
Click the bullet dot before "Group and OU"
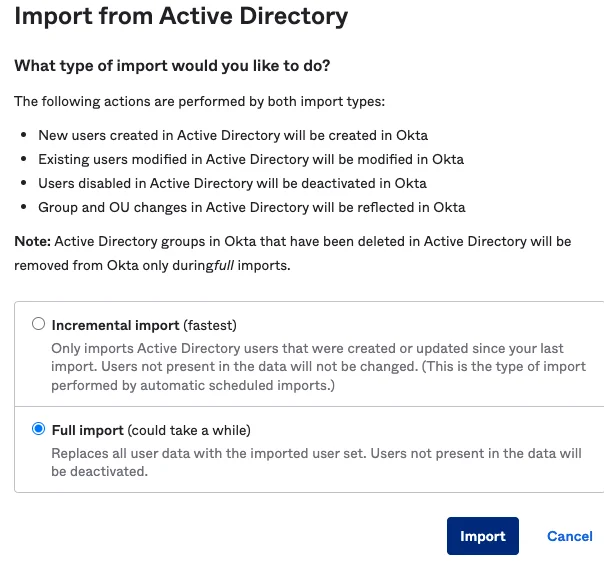[x=24, y=207]
